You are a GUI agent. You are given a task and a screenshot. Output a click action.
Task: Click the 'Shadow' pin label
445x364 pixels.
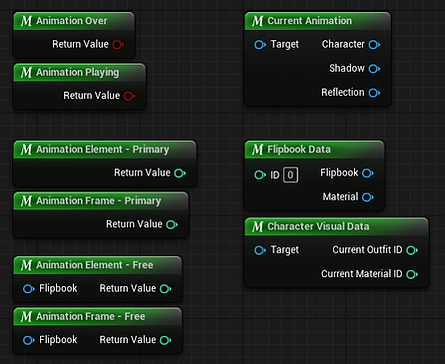click(x=347, y=68)
